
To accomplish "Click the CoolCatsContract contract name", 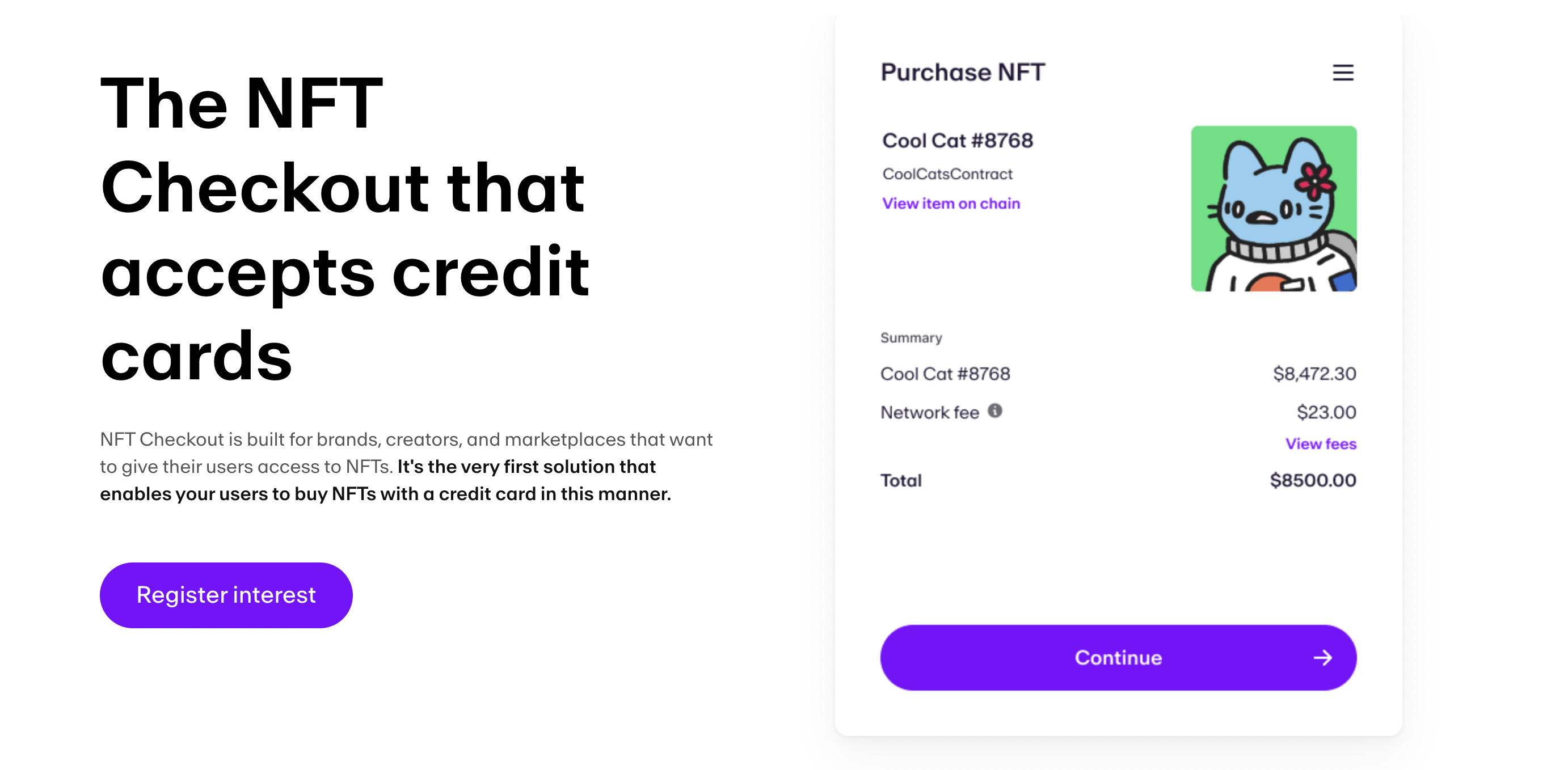I will 947,174.
